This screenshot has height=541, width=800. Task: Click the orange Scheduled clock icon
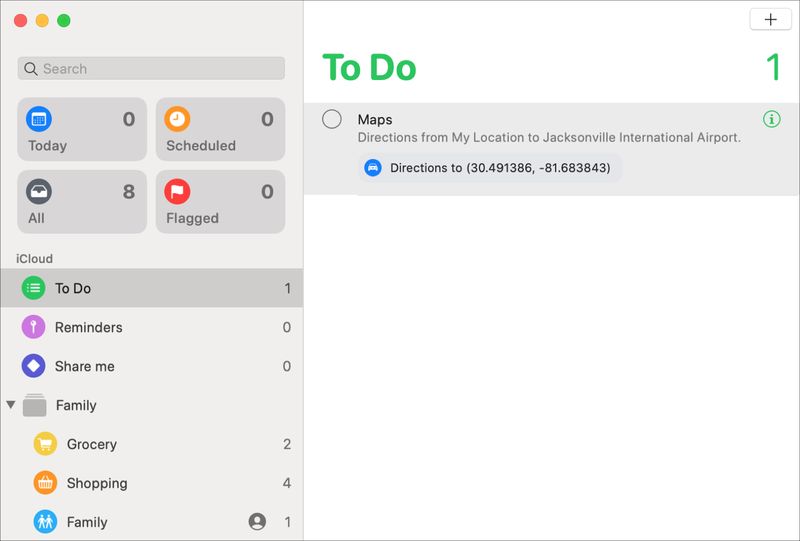[x=177, y=119]
